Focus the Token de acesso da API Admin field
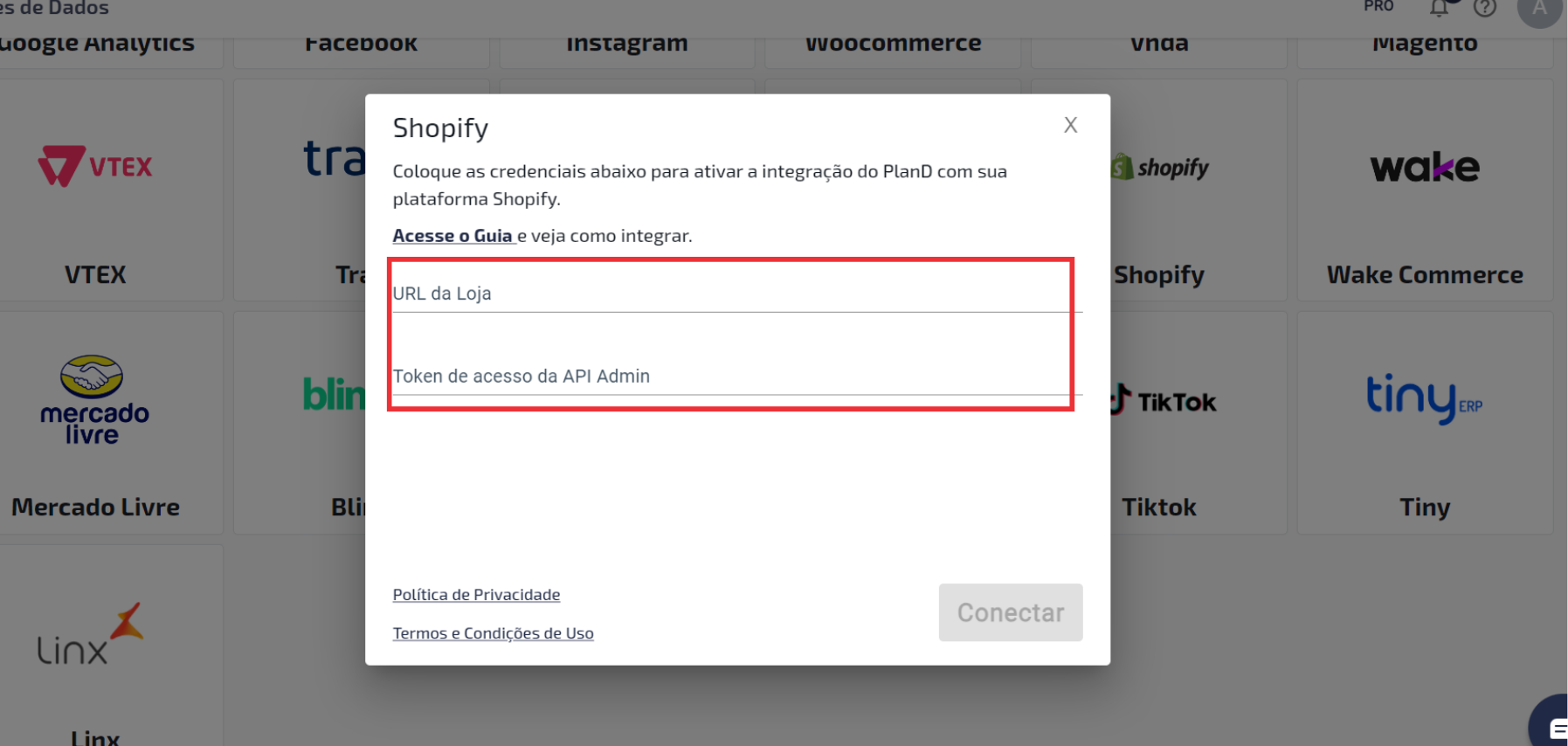Viewport: 1568px width, 746px height. coord(737,376)
